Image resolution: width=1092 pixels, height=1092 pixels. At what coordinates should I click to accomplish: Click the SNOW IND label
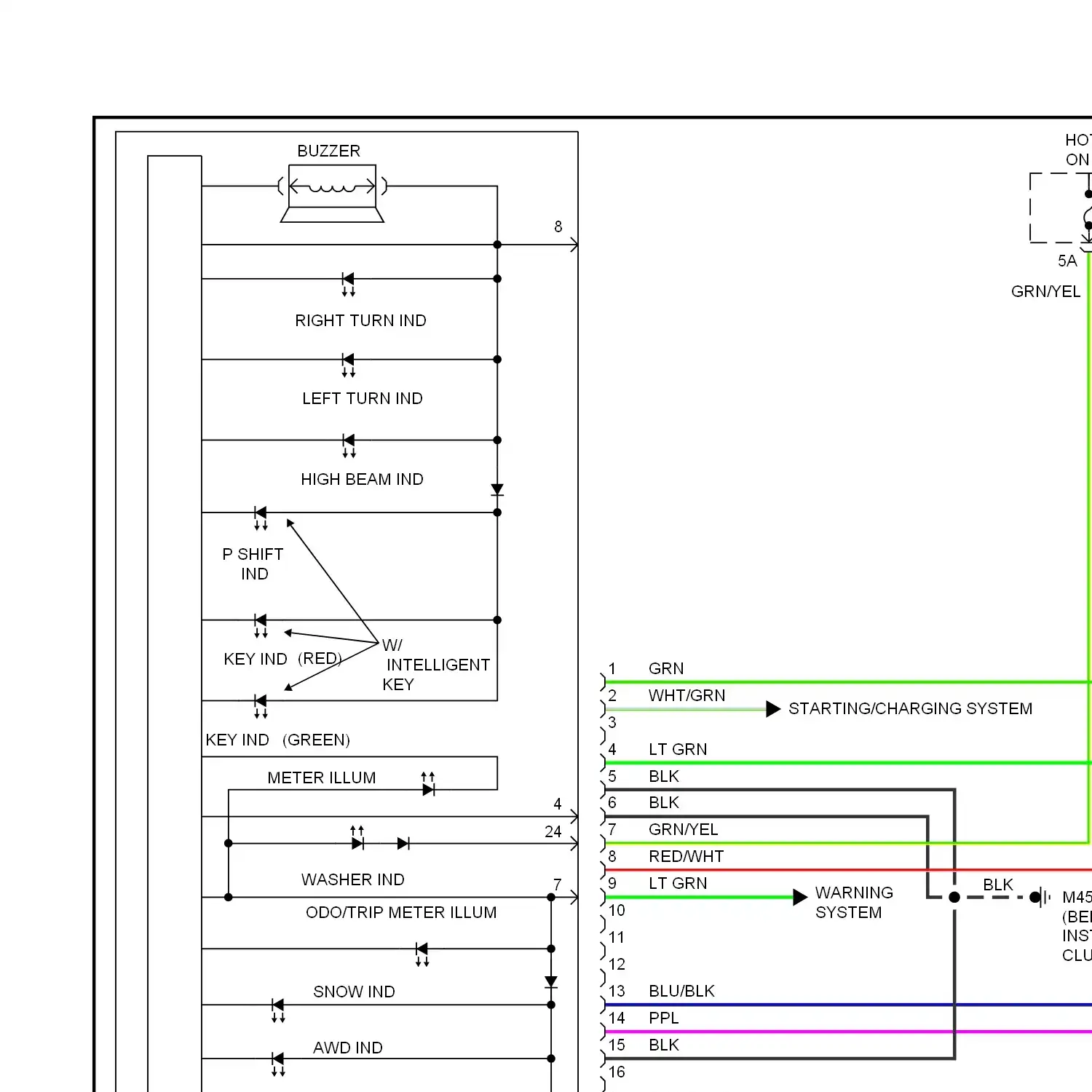(354, 992)
